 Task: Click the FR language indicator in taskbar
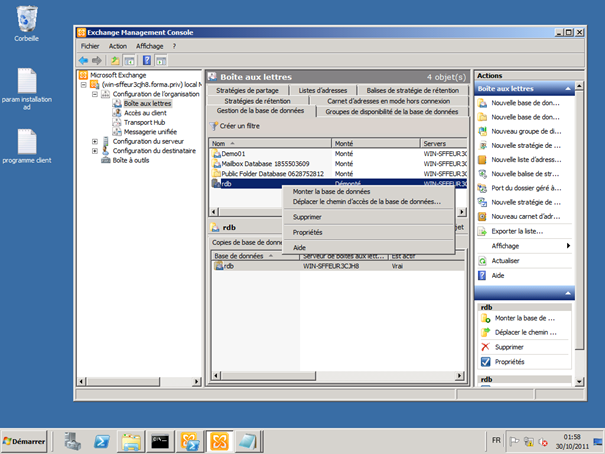click(x=496, y=440)
